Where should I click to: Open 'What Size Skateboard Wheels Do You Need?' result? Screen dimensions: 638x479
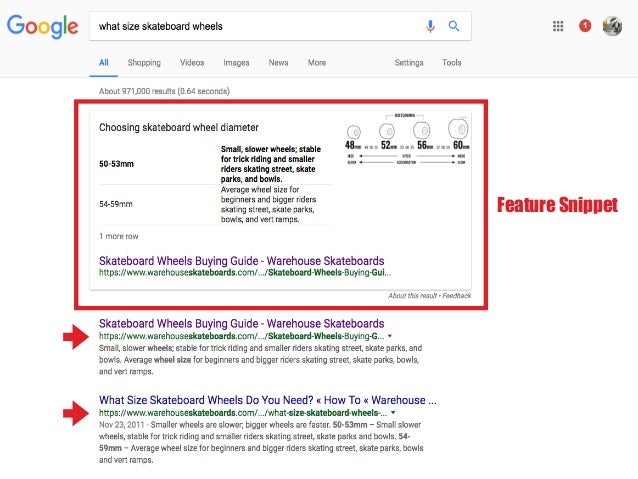coord(268,400)
